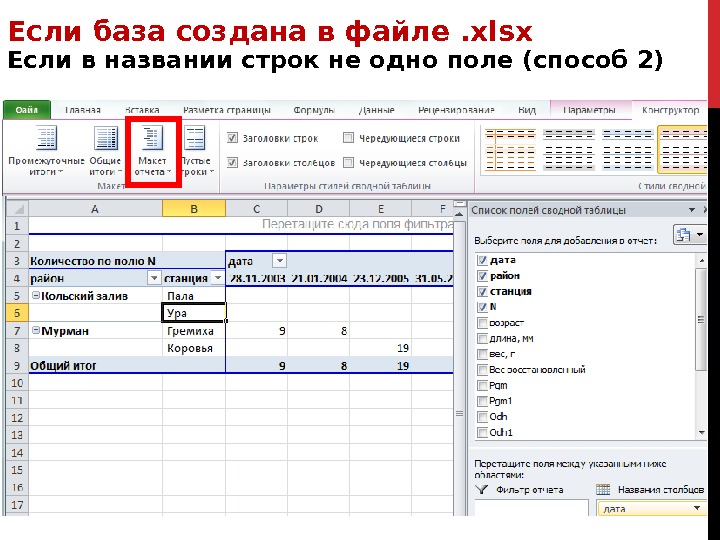Open the Пустые строки blank rows menu
Image resolution: width=720 pixels, height=540 pixels.
tap(197, 151)
